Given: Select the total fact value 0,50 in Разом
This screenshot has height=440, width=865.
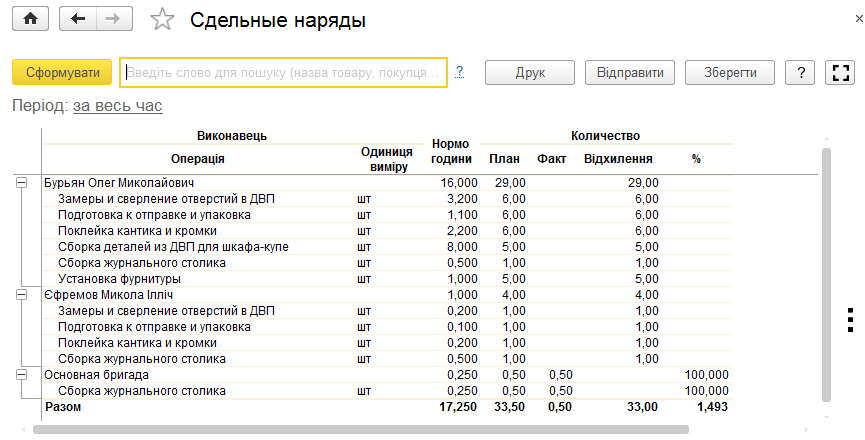Looking at the screenshot, I should (x=560, y=407).
